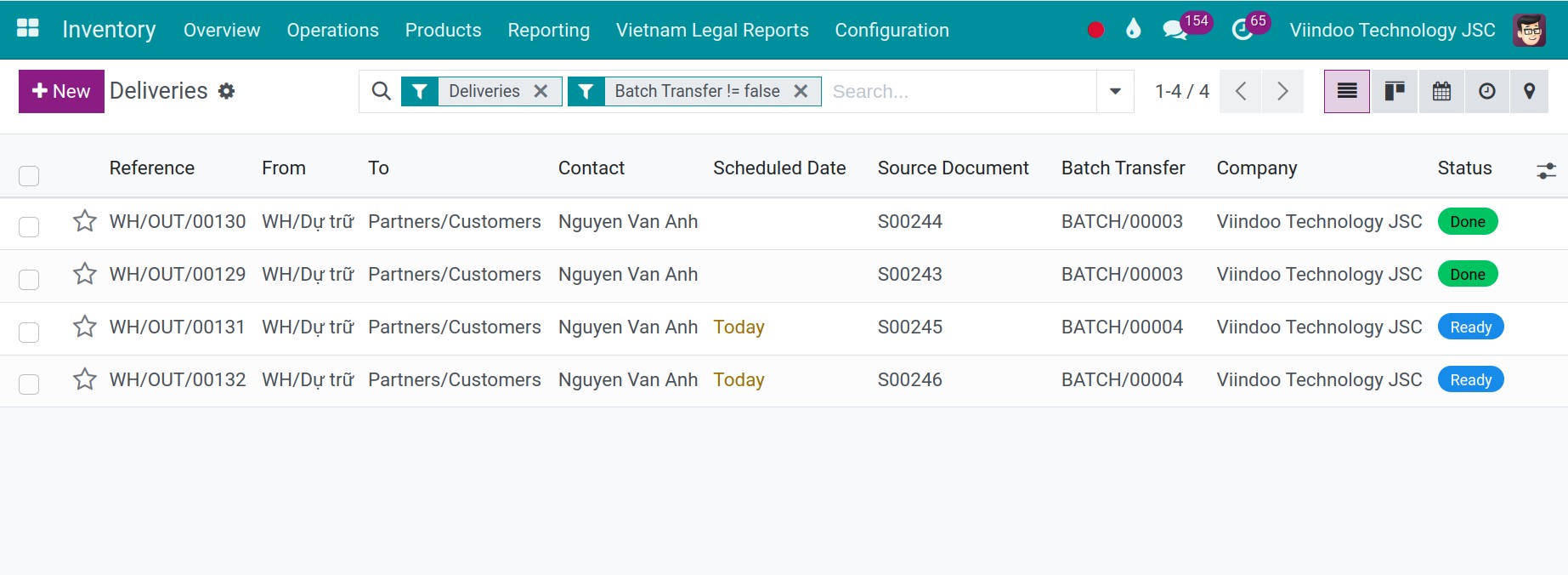
Task: Switch to list view
Action: pos(1347,91)
